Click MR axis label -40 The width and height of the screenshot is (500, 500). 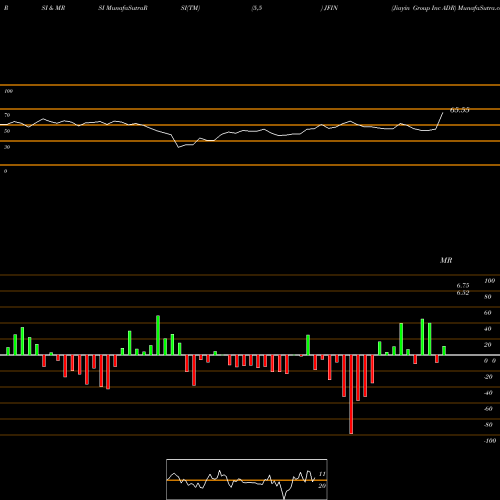pos(488,393)
